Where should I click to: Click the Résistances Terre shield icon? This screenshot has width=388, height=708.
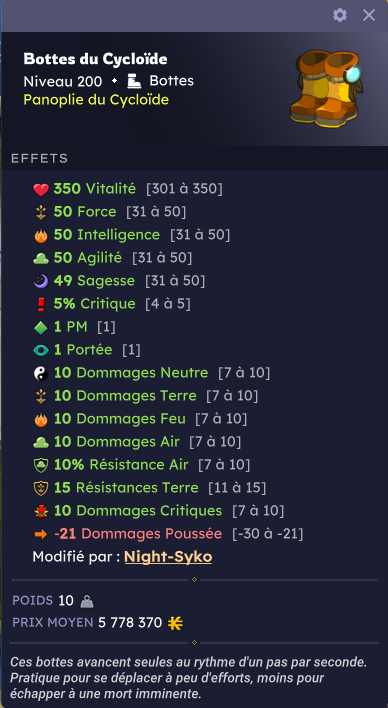click(41, 488)
